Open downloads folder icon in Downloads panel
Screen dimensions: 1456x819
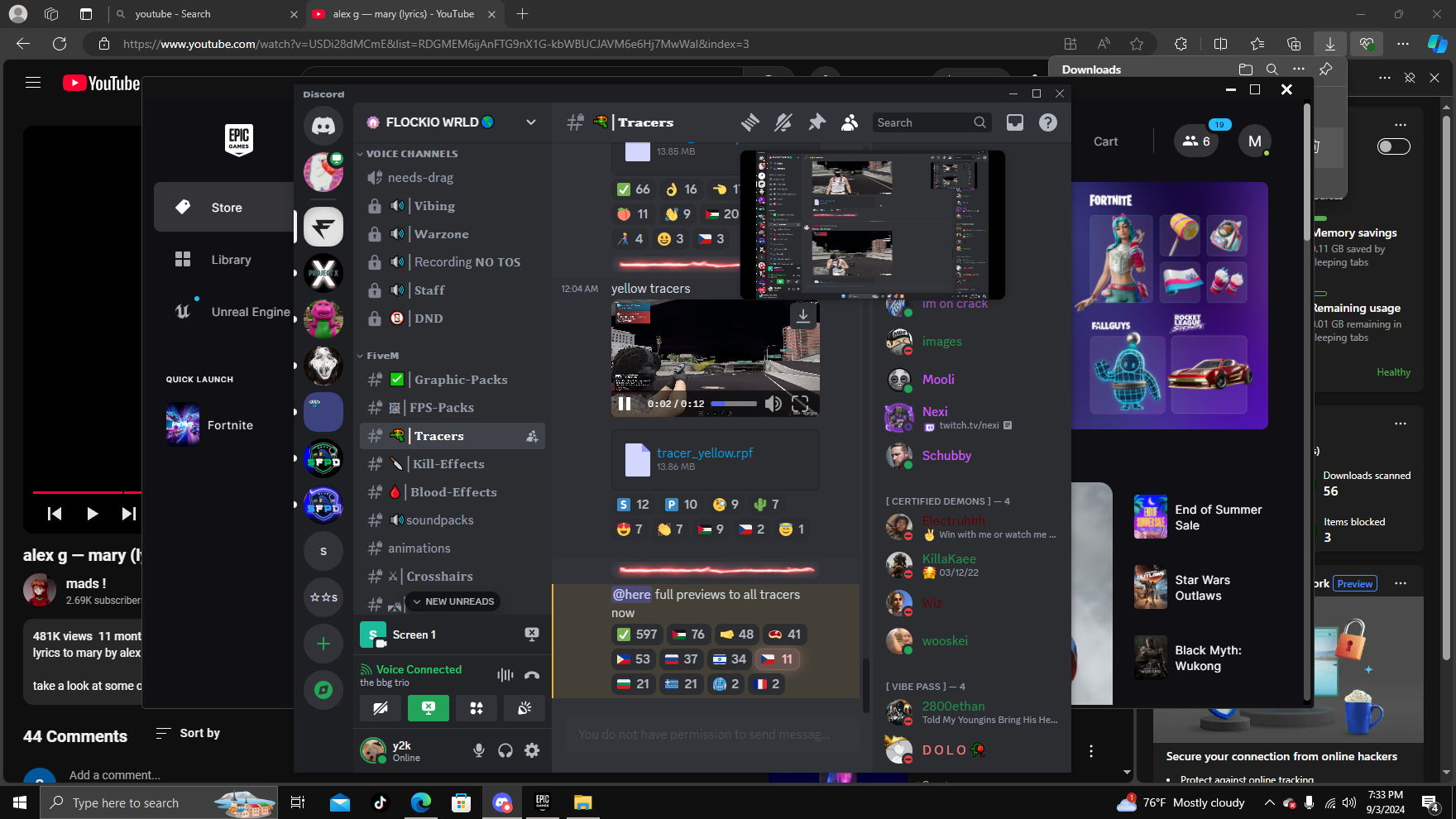[x=1246, y=69]
